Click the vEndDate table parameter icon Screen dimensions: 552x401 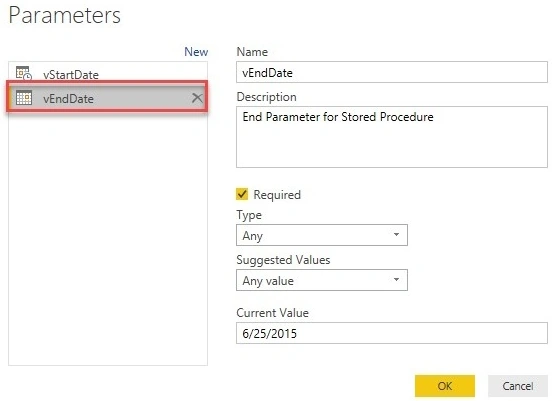[24, 98]
